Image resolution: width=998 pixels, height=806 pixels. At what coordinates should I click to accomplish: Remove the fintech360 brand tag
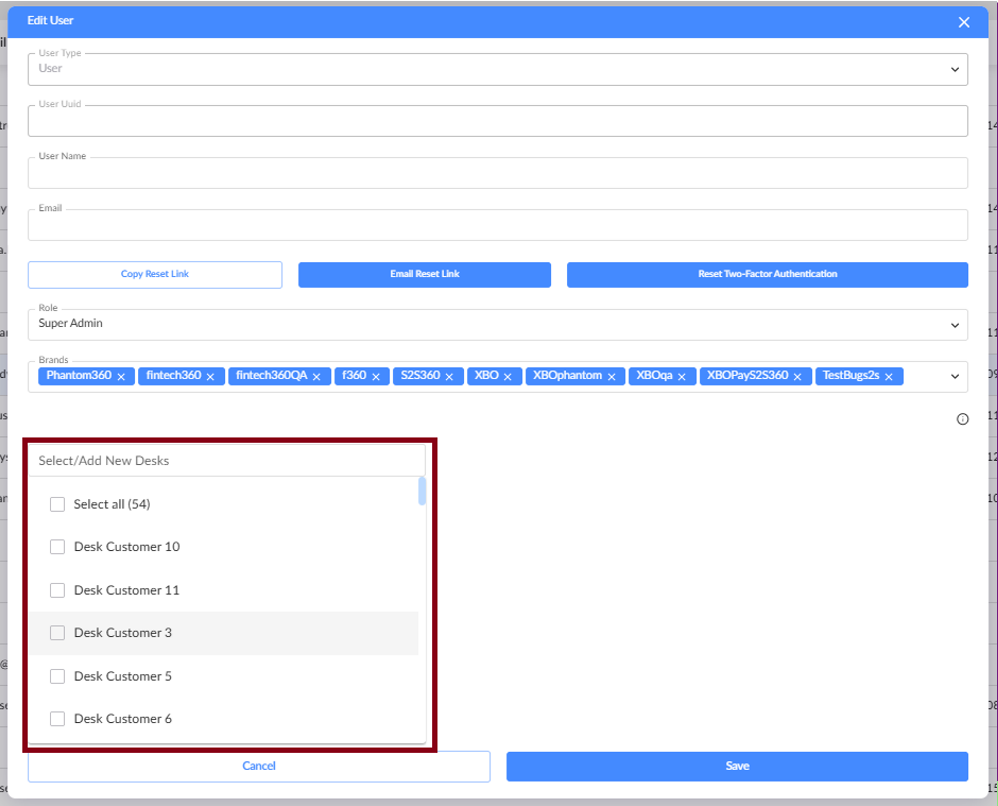(x=212, y=377)
